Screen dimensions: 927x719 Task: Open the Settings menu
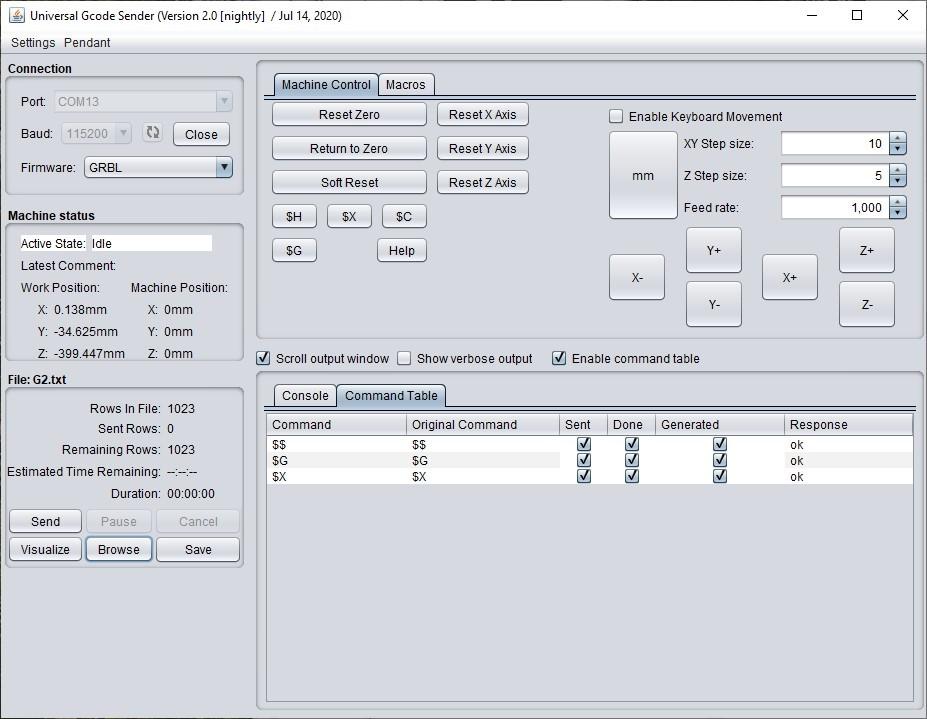[x=33, y=43]
